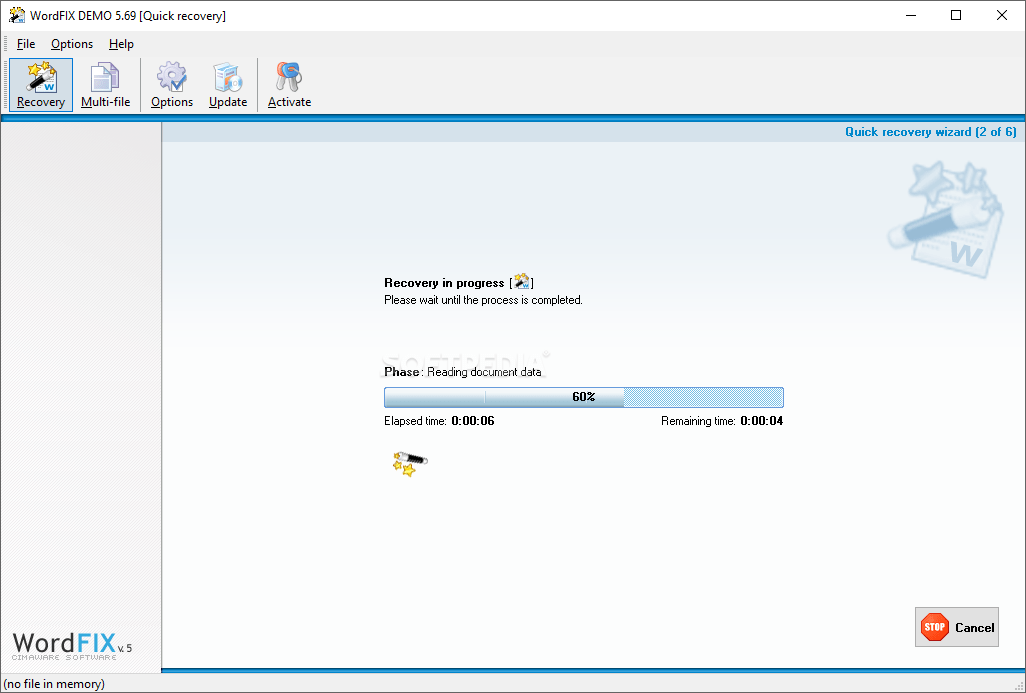Click the small icon beside Recovery in progress

click(x=522, y=282)
